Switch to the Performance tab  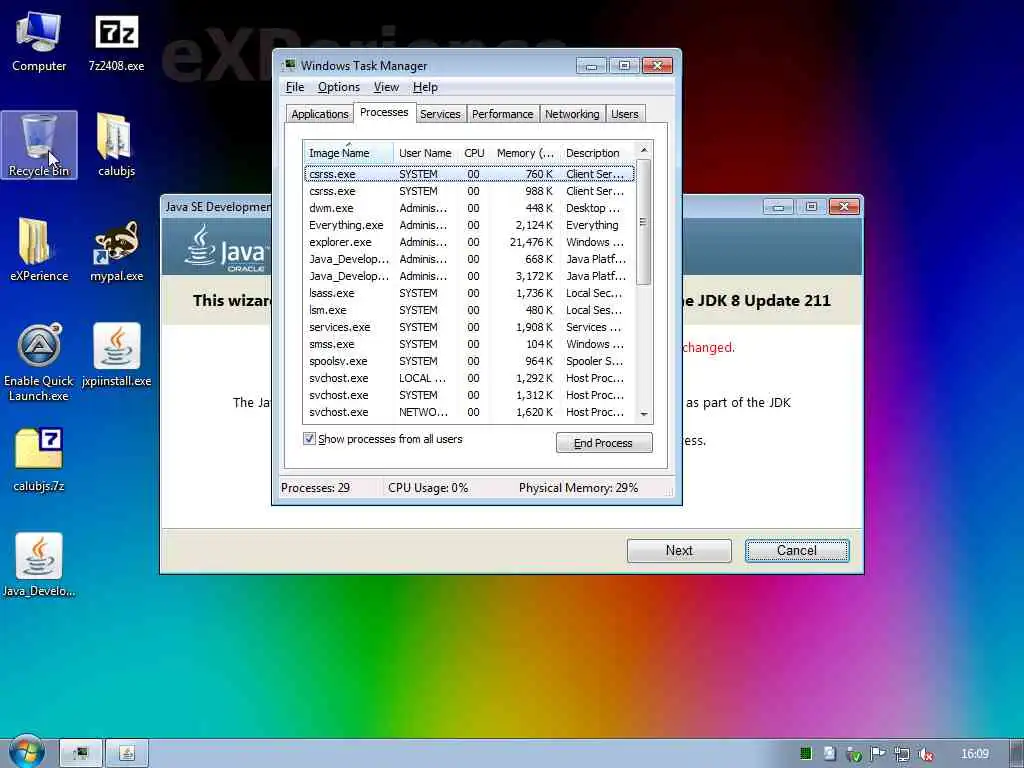(502, 114)
